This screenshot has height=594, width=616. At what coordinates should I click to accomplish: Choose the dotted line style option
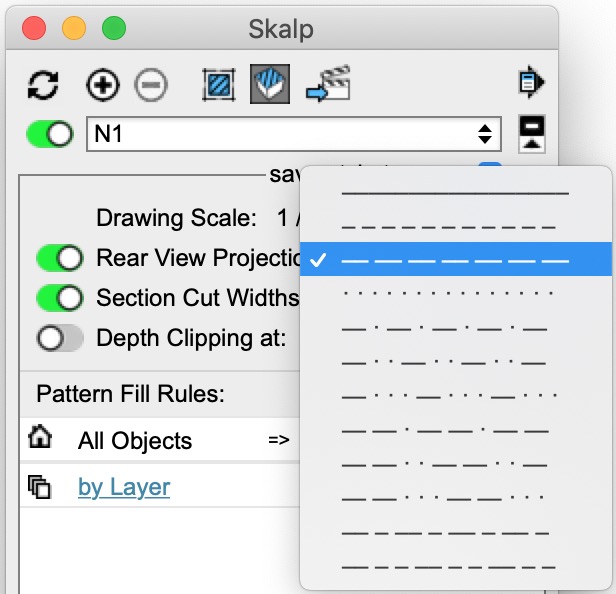pyautogui.click(x=448, y=294)
